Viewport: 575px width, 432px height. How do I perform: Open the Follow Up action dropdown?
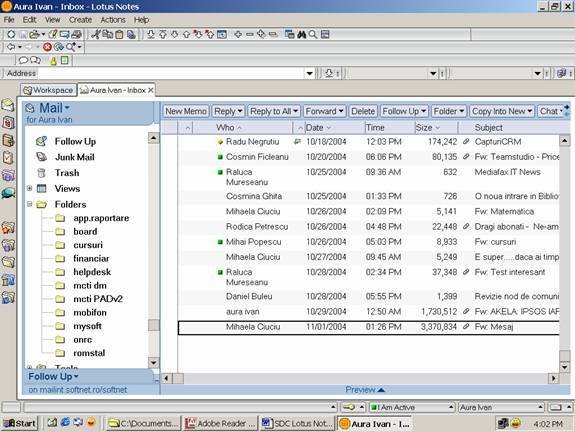[x=404, y=111]
